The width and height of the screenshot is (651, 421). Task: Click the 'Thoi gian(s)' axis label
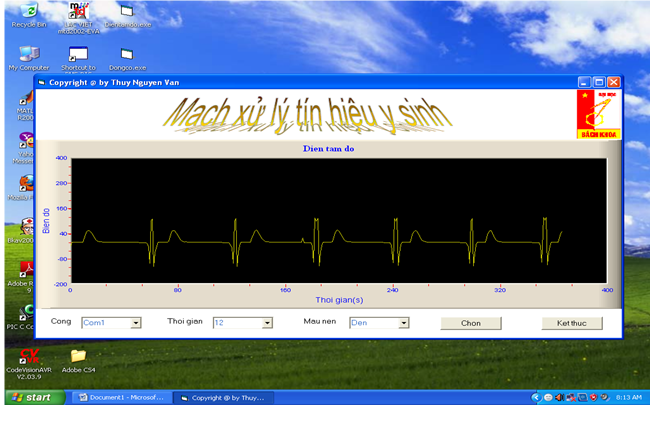(x=339, y=299)
